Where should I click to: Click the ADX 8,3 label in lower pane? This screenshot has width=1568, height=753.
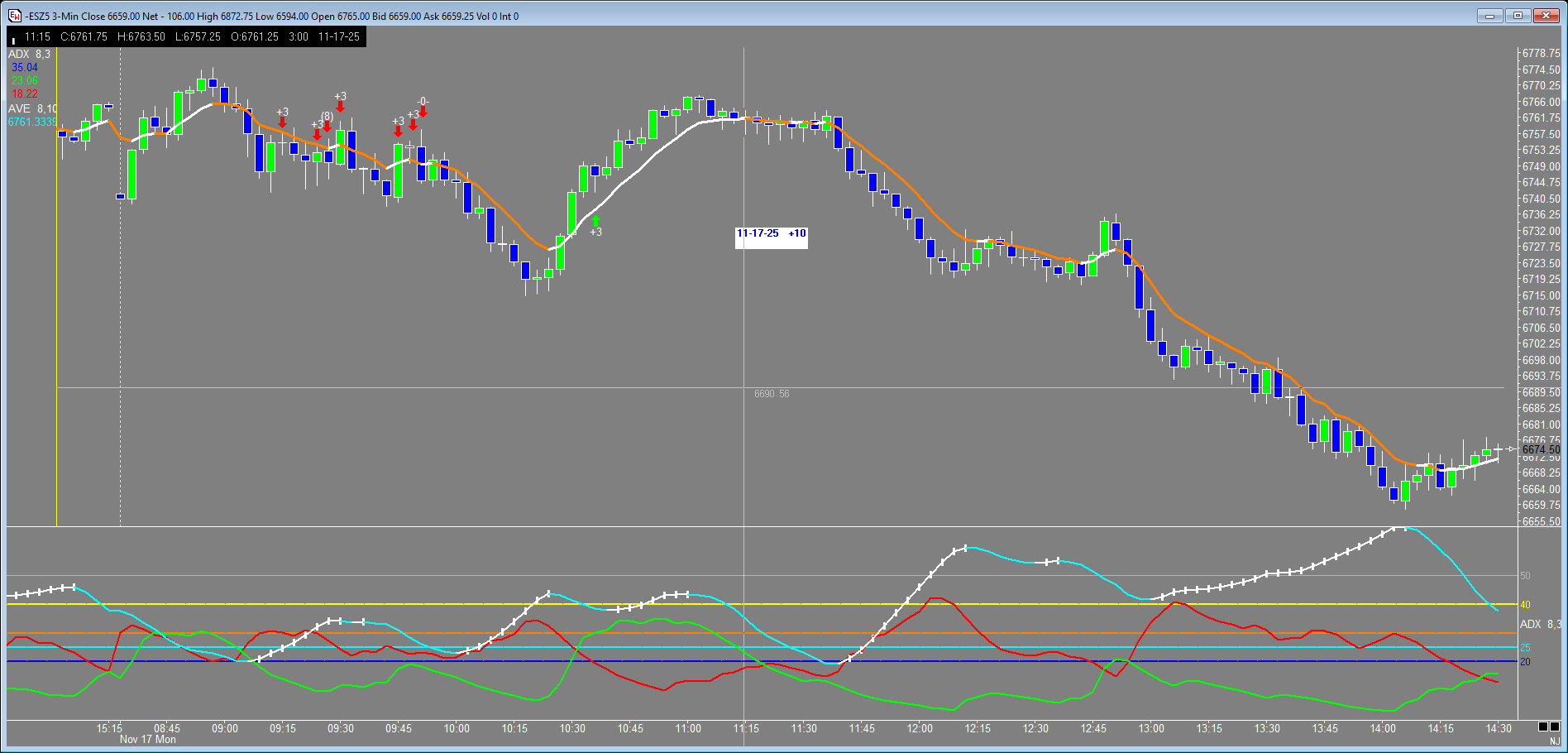coord(1540,624)
